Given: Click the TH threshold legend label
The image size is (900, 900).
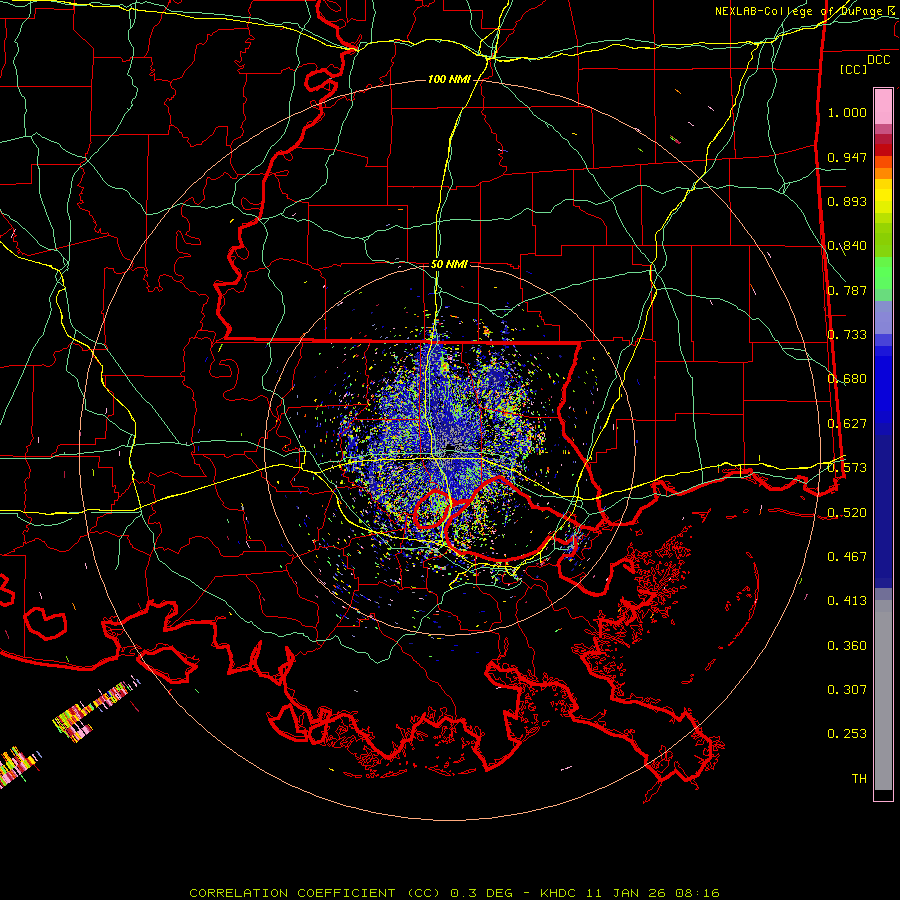Looking at the screenshot, I should click(x=859, y=779).
